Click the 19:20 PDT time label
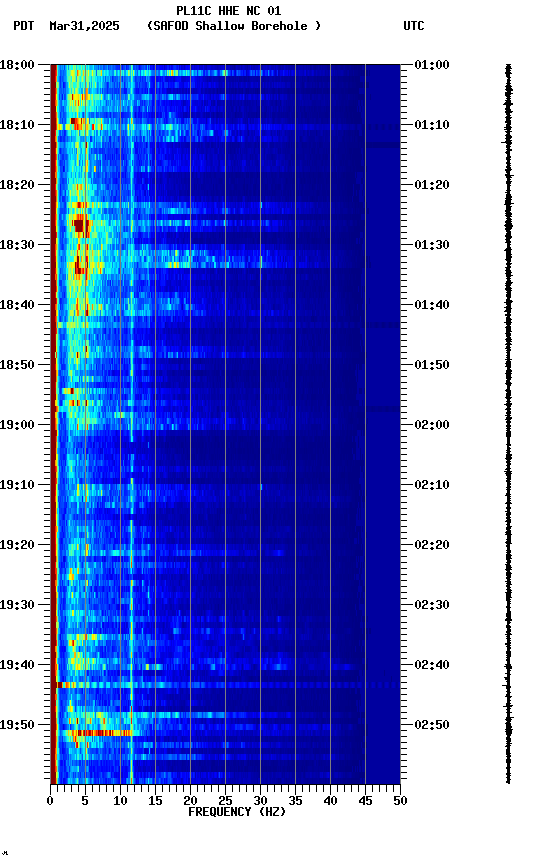Screen dimensions: 552x864 pos(17,546)
